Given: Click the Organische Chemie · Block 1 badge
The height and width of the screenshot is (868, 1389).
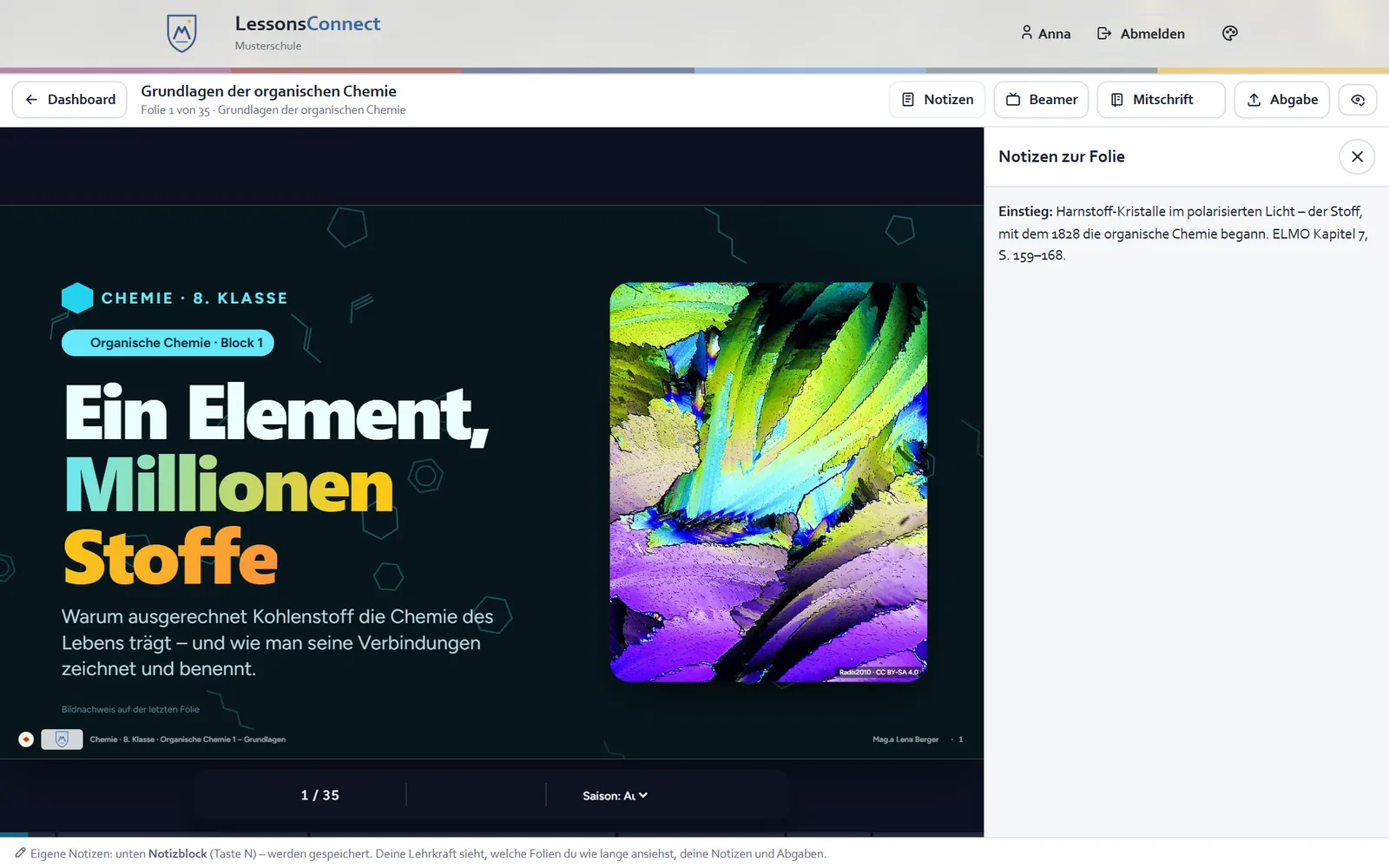Looking at the screenshot, I should pyautogui.click(x=168, y=343).
